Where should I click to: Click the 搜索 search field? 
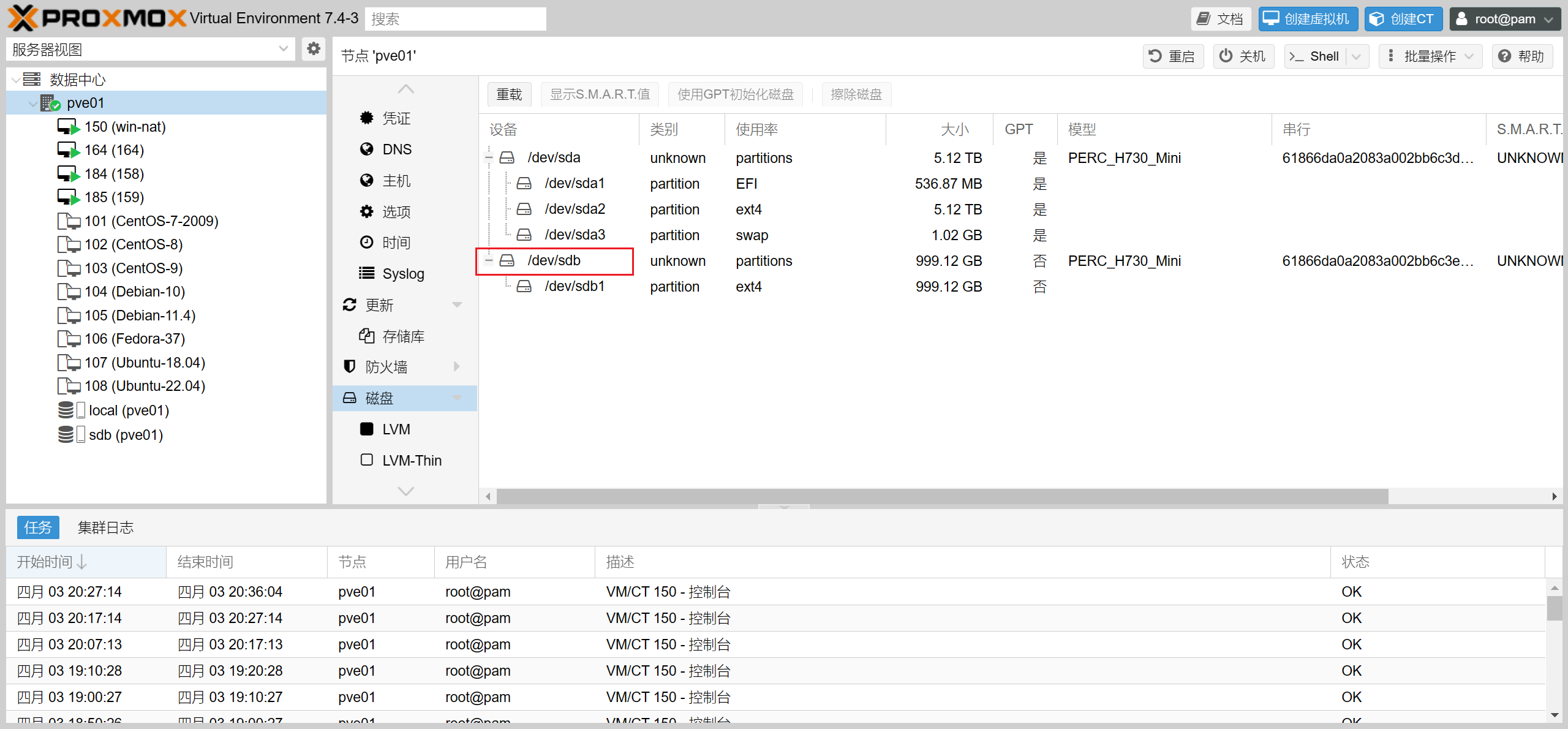point(455,19)
